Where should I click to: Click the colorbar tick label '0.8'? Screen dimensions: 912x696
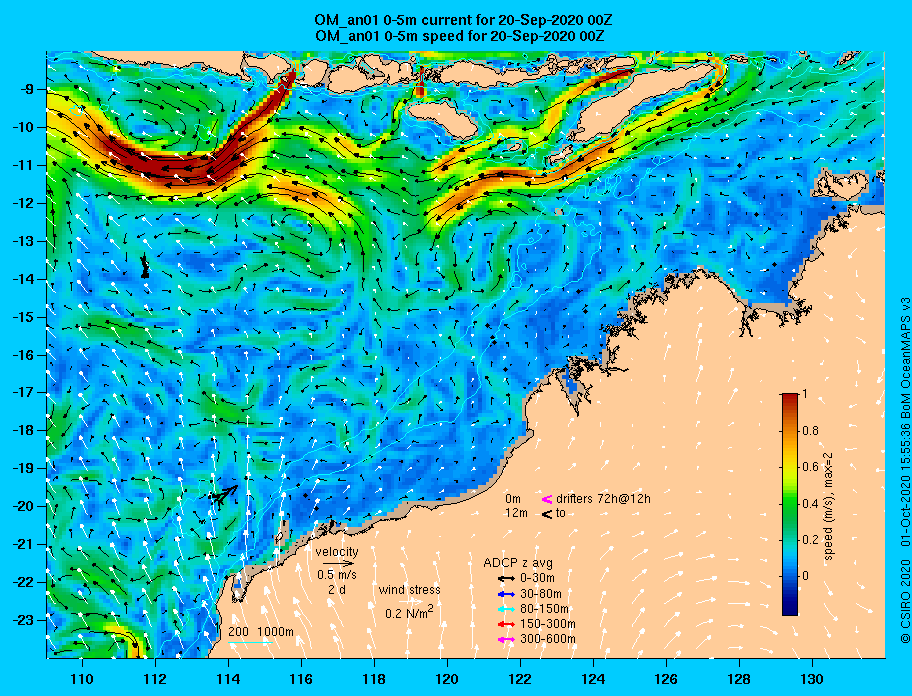(x=810, y=431)
